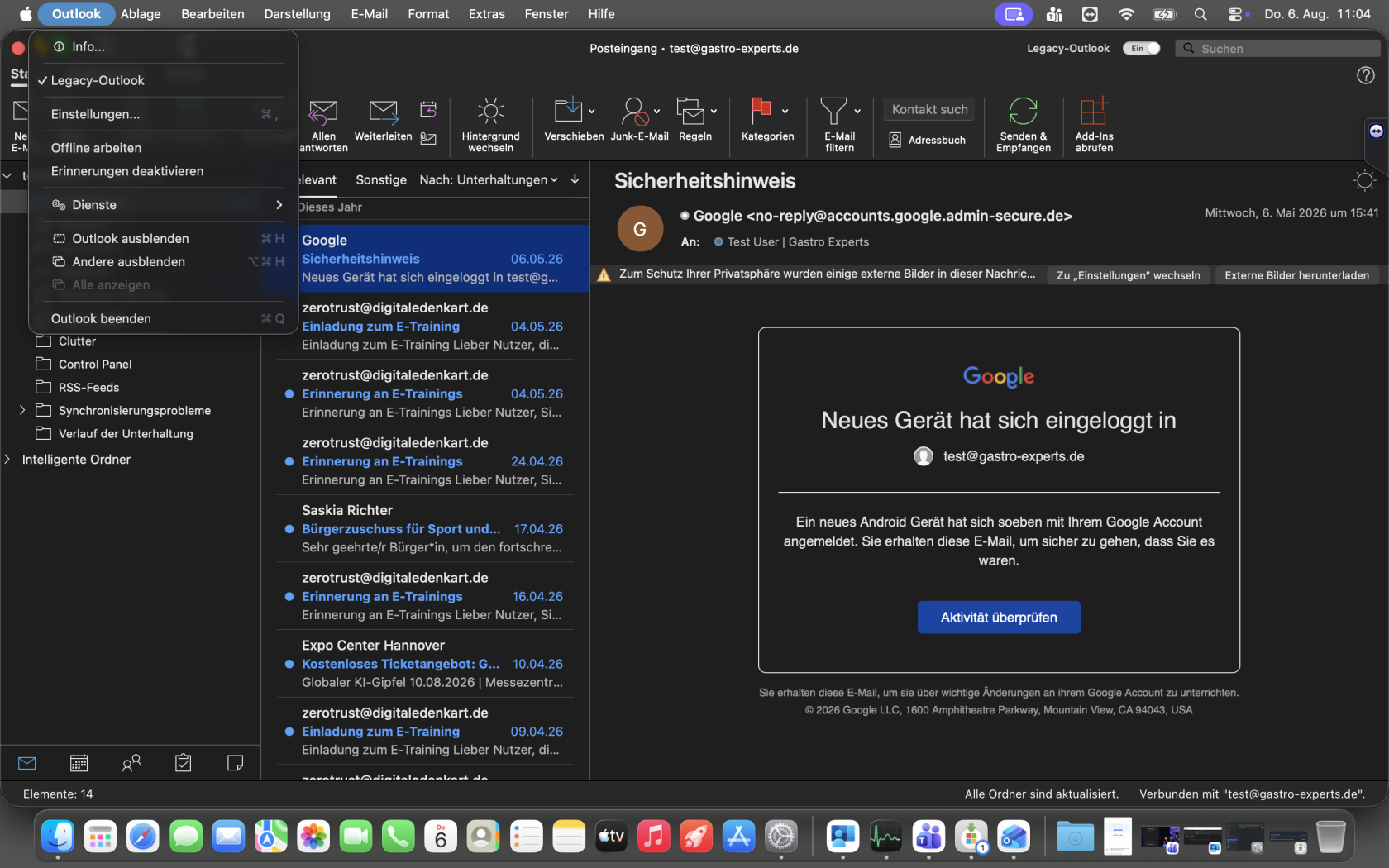Select the Clutter folder
Image resolution: width=1389 pixels, height=868 pixels.
[x=77, y=341]
